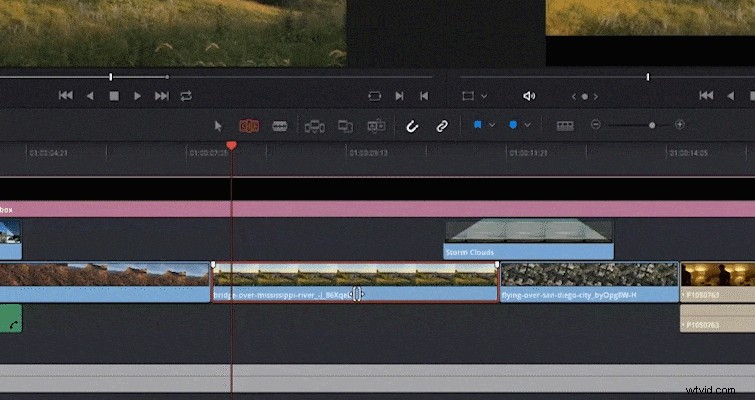Select the P1050763 audio clip
Screen dimensions: 755x400
tap(717, 318)
